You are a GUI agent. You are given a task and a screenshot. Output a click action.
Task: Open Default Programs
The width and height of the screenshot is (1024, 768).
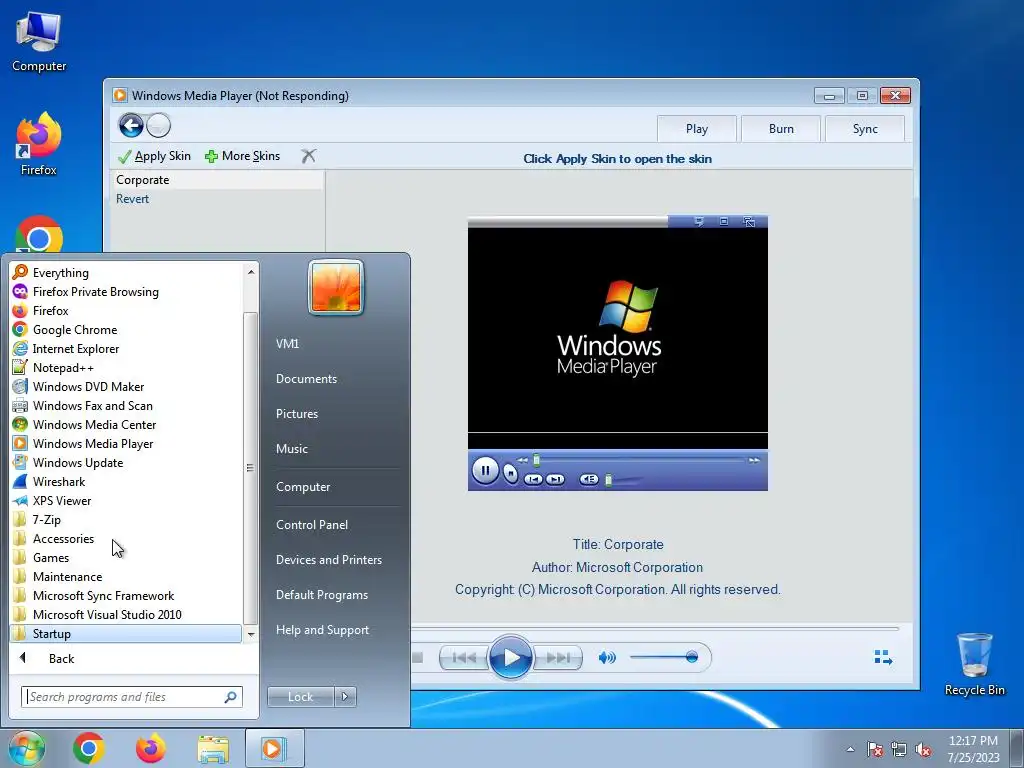(321, 595)
